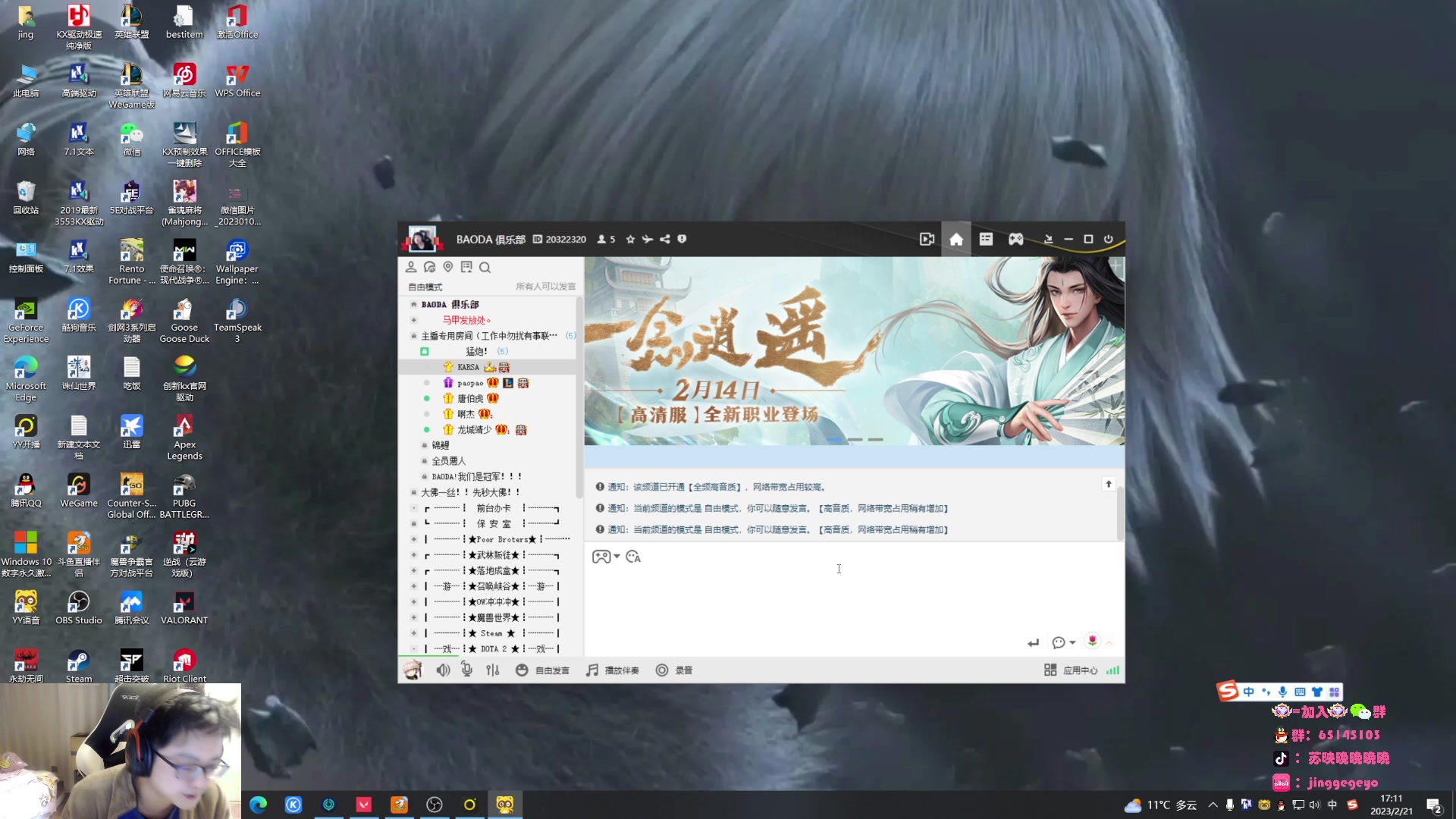Select the second banner slide indicator

[855, 440]
